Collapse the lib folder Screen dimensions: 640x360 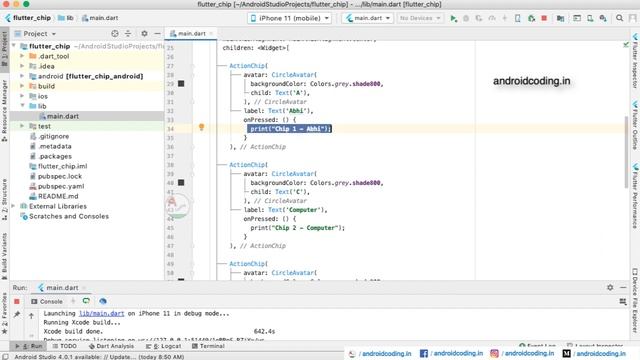pyautogui.click(x=22, y=106)
